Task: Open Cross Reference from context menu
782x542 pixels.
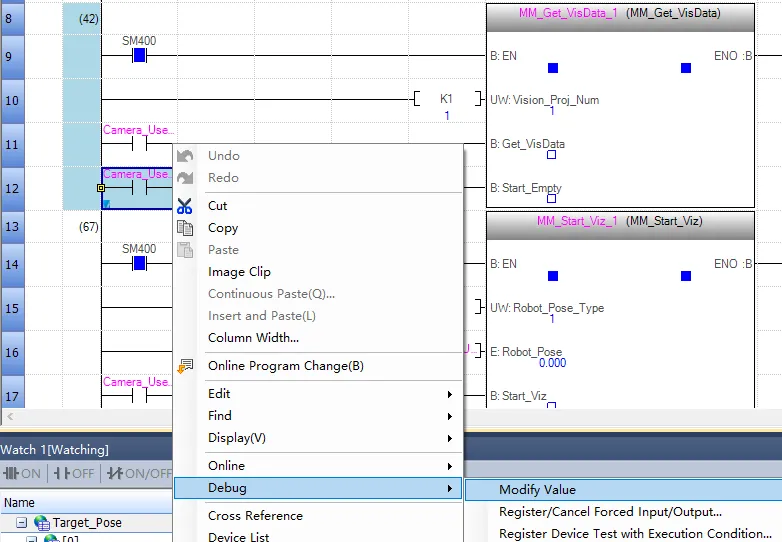Action: tap(255, 516)
